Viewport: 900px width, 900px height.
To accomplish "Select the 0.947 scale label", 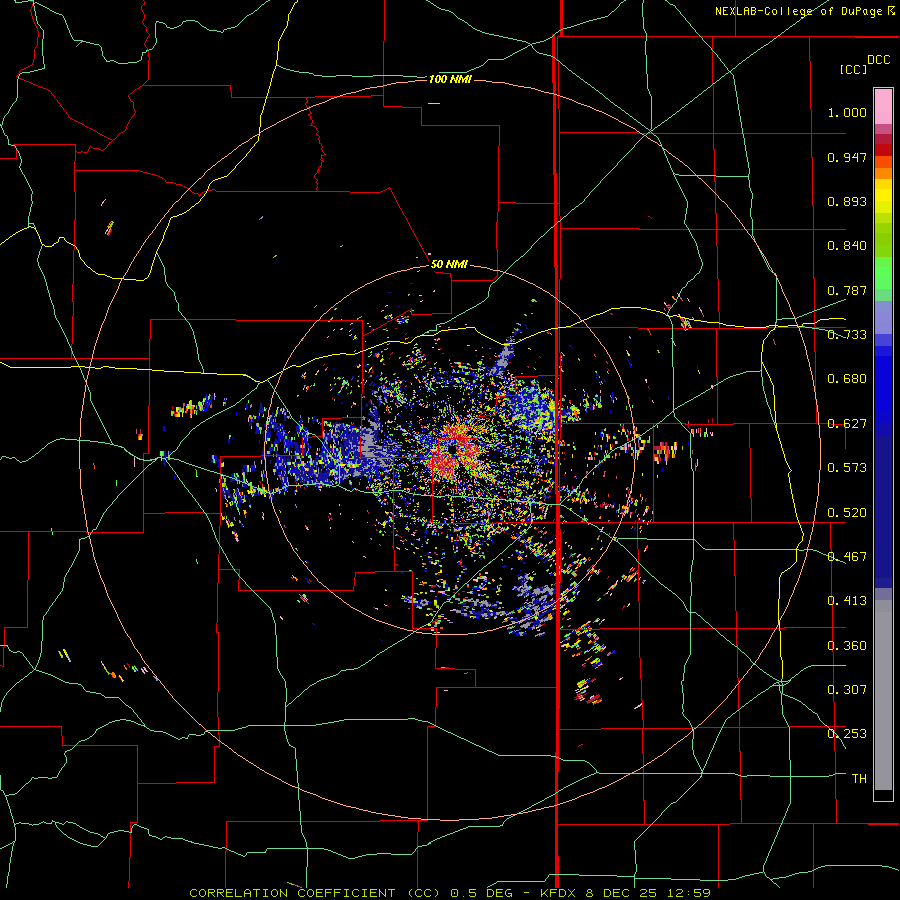I will [x=847, y=157].
